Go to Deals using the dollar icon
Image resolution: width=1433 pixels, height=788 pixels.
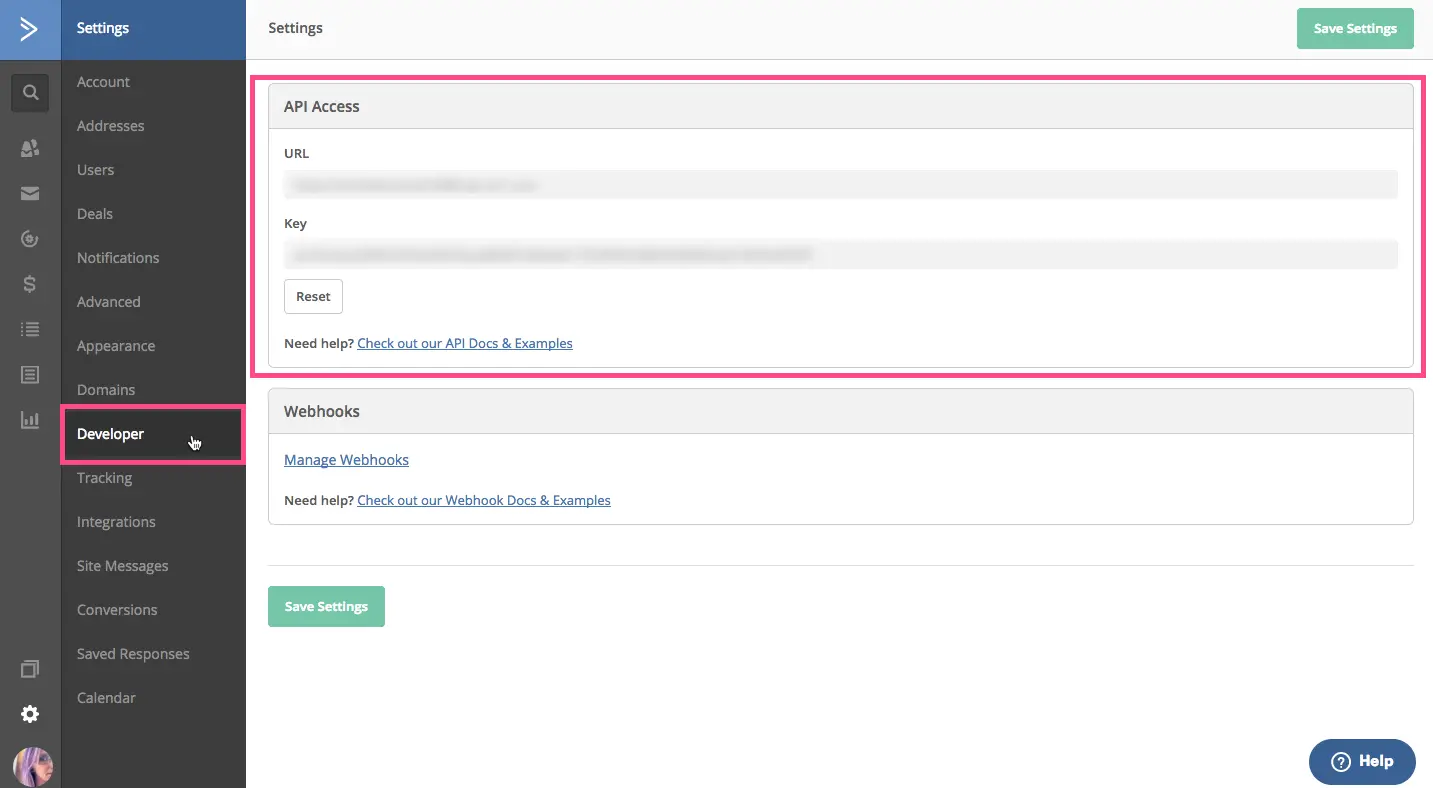pos(30,284)
